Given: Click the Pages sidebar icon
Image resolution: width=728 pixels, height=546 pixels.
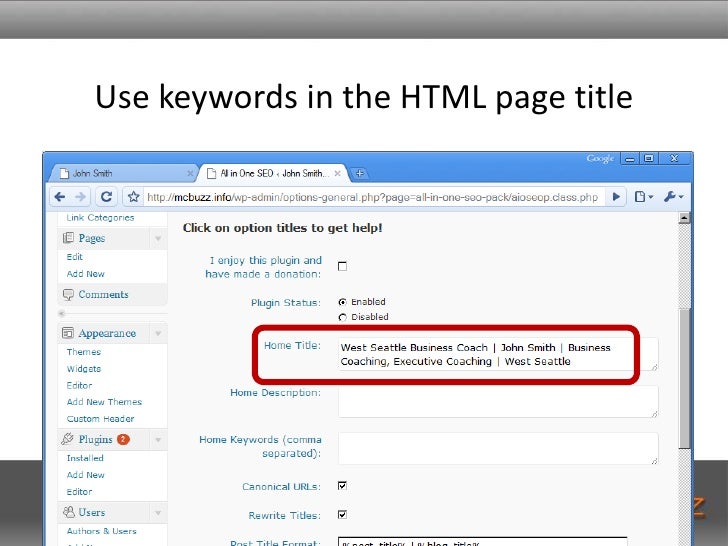Looking at the screenshot, I should (x=68, y=238).
